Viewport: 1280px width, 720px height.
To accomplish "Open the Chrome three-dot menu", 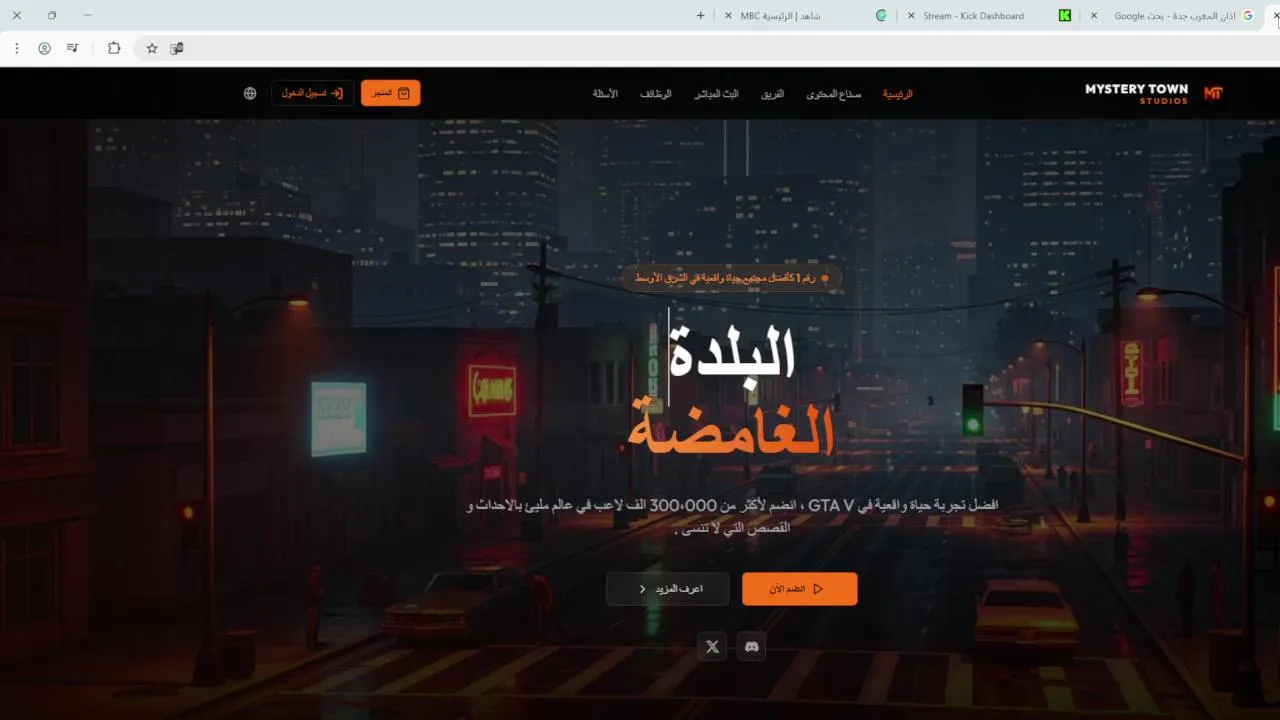I will (x=17, y=48).
